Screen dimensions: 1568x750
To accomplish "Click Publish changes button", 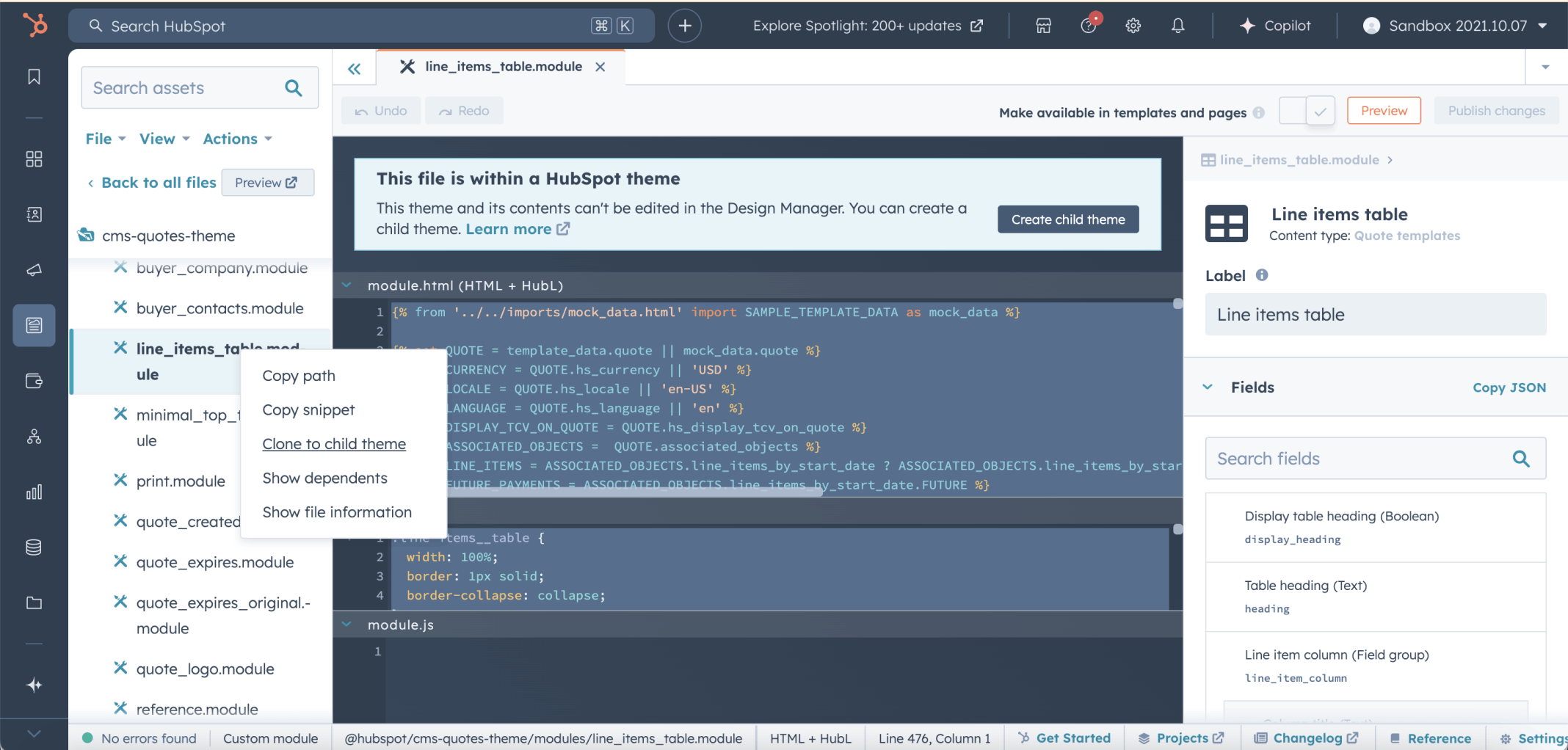I will coord(1496,111).
